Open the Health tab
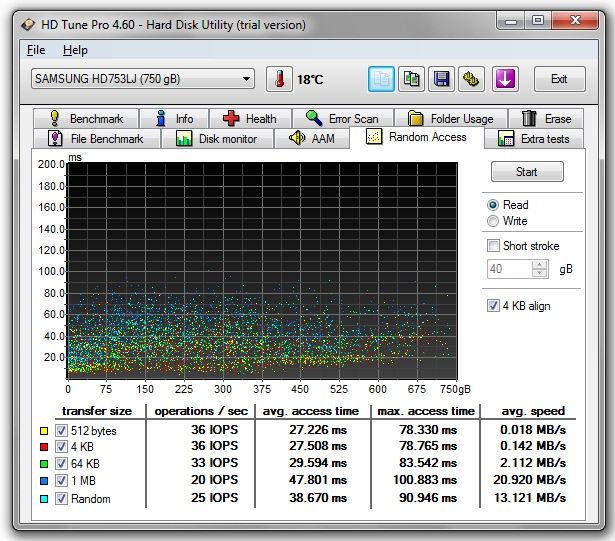 pos(250,118)
